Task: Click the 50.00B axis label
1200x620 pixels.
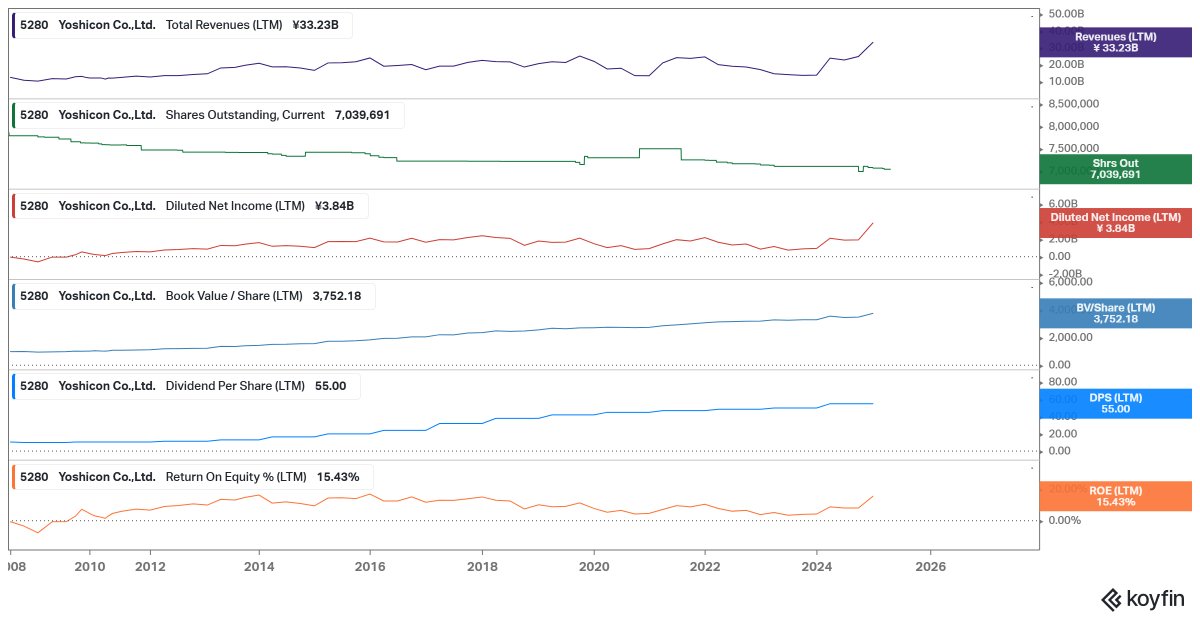Action: click(1066, 14)
